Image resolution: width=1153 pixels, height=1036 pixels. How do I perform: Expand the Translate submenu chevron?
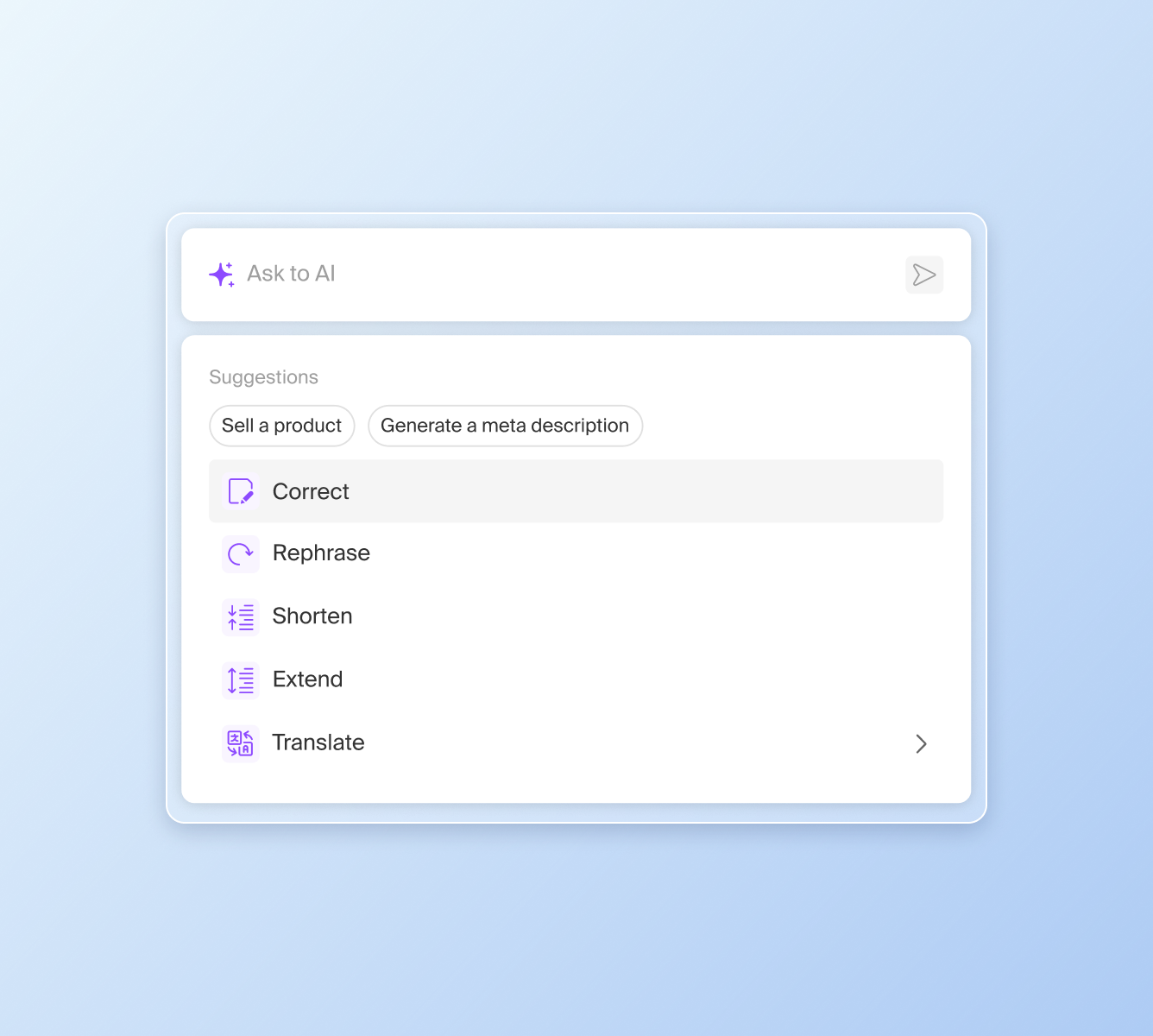[921, 743]
